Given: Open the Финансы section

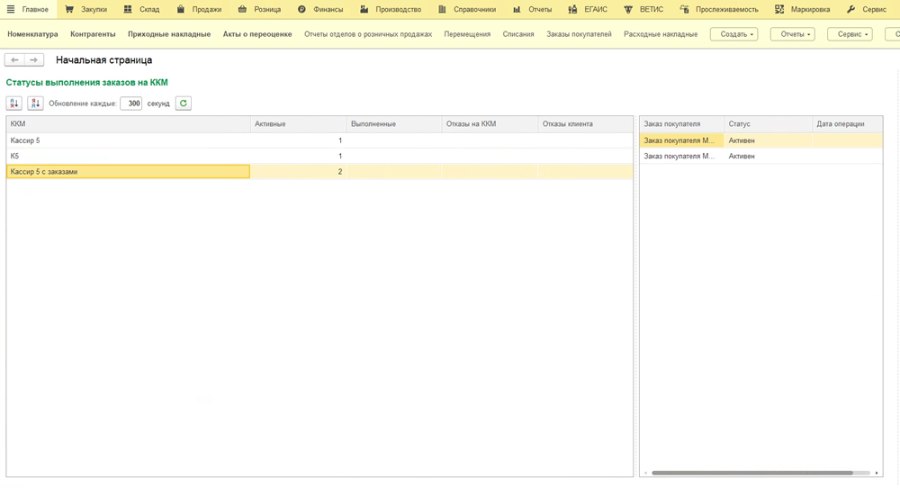Looking at the screenshot, I should click(x=320, y=9).
